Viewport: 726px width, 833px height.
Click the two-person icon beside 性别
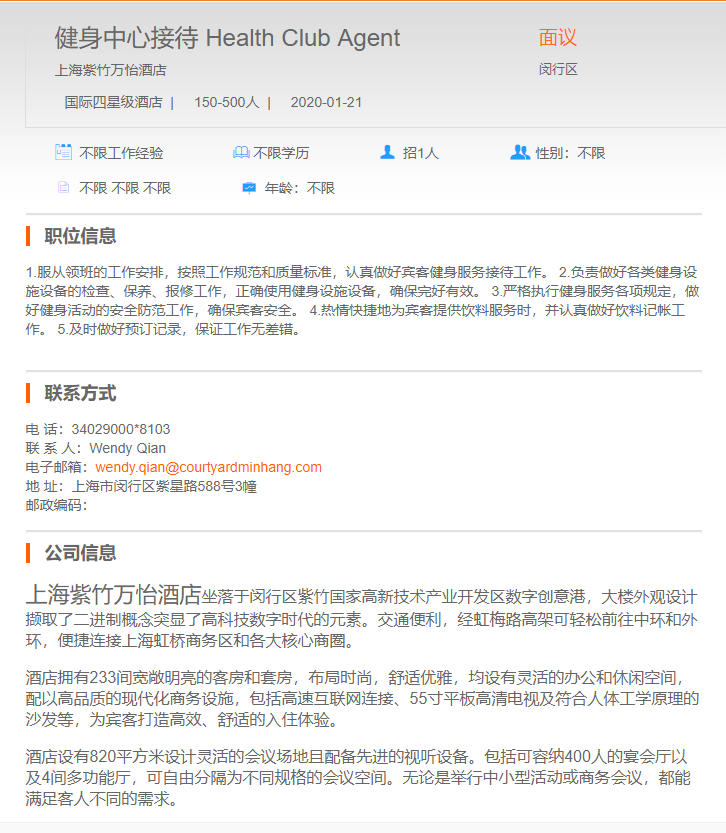pos(519,153)
